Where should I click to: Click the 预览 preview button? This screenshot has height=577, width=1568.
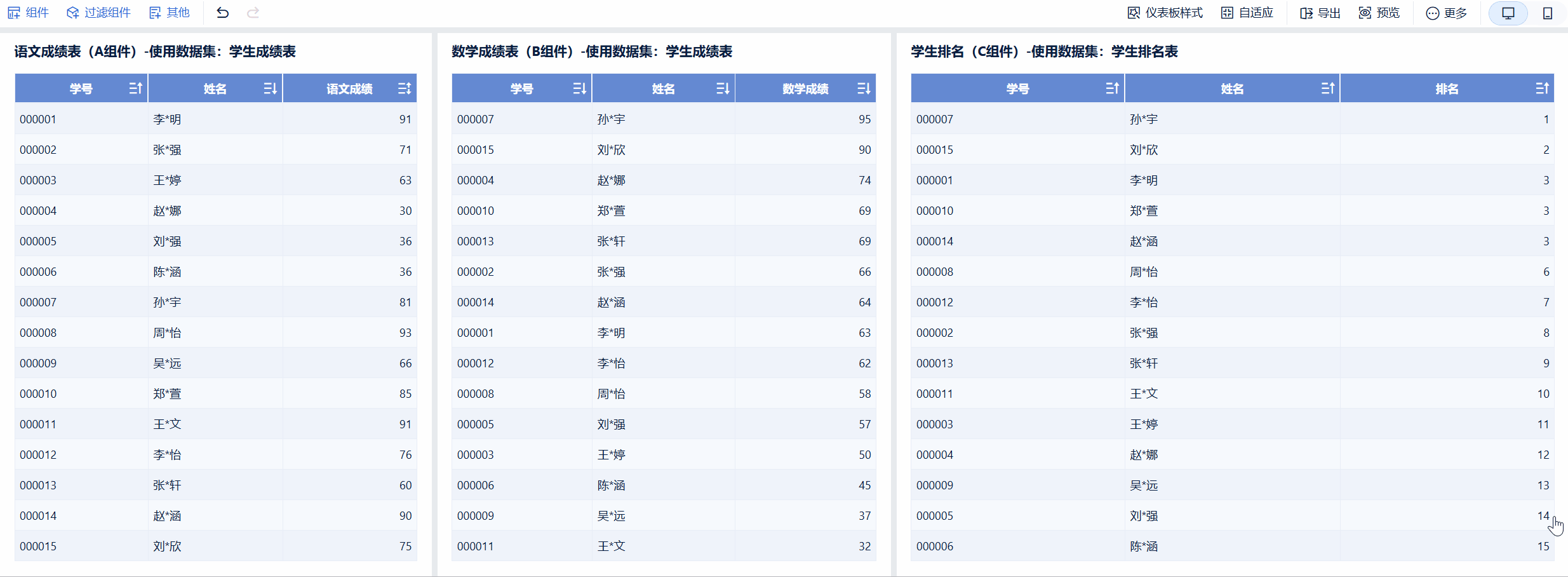pyautogui.click(x=1379, y=13)
